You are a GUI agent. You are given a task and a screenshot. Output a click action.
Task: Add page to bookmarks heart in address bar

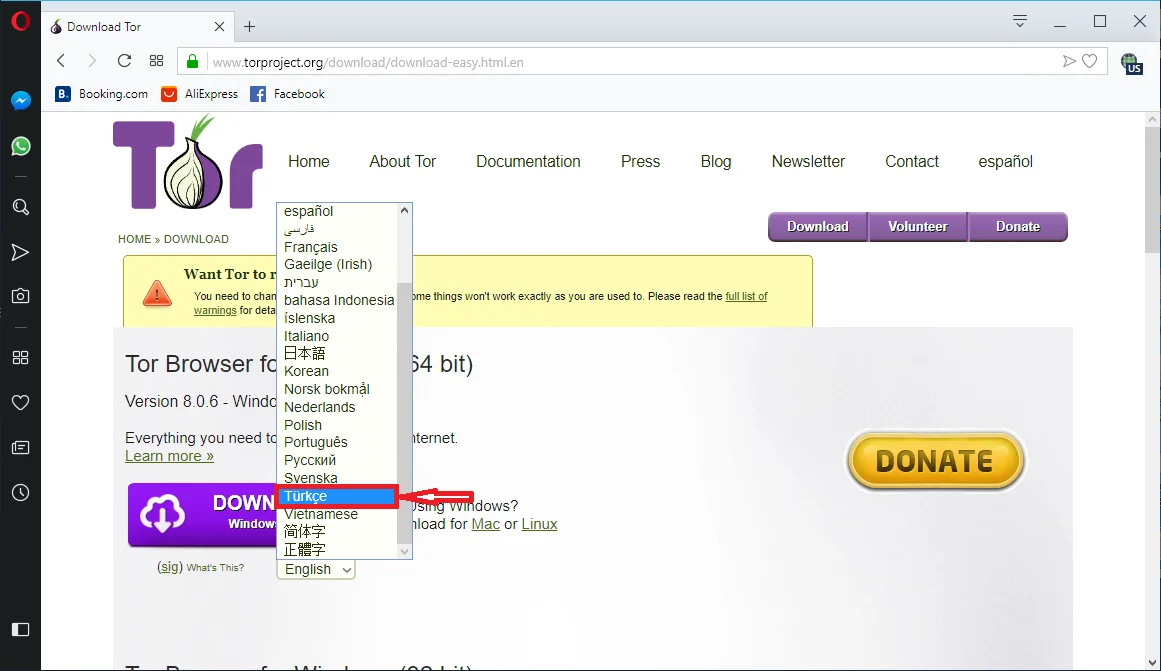click(1090, 61)
